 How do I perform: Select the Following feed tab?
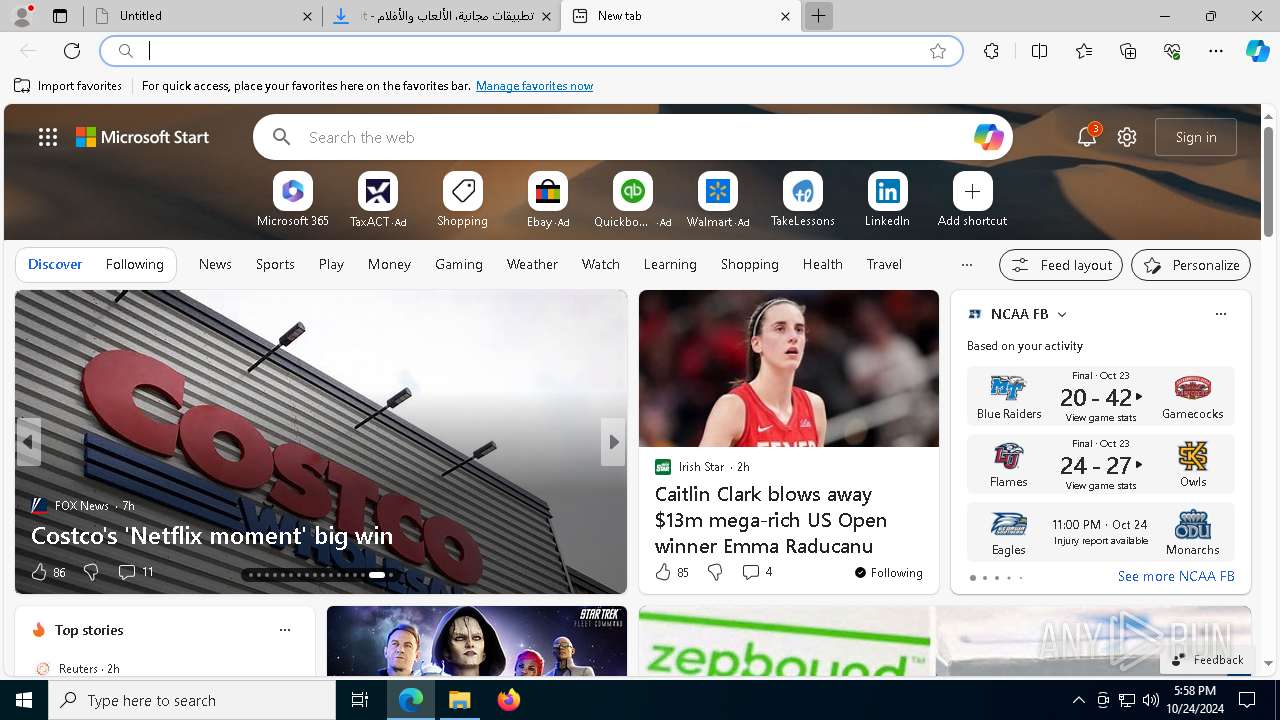(134, 265)
